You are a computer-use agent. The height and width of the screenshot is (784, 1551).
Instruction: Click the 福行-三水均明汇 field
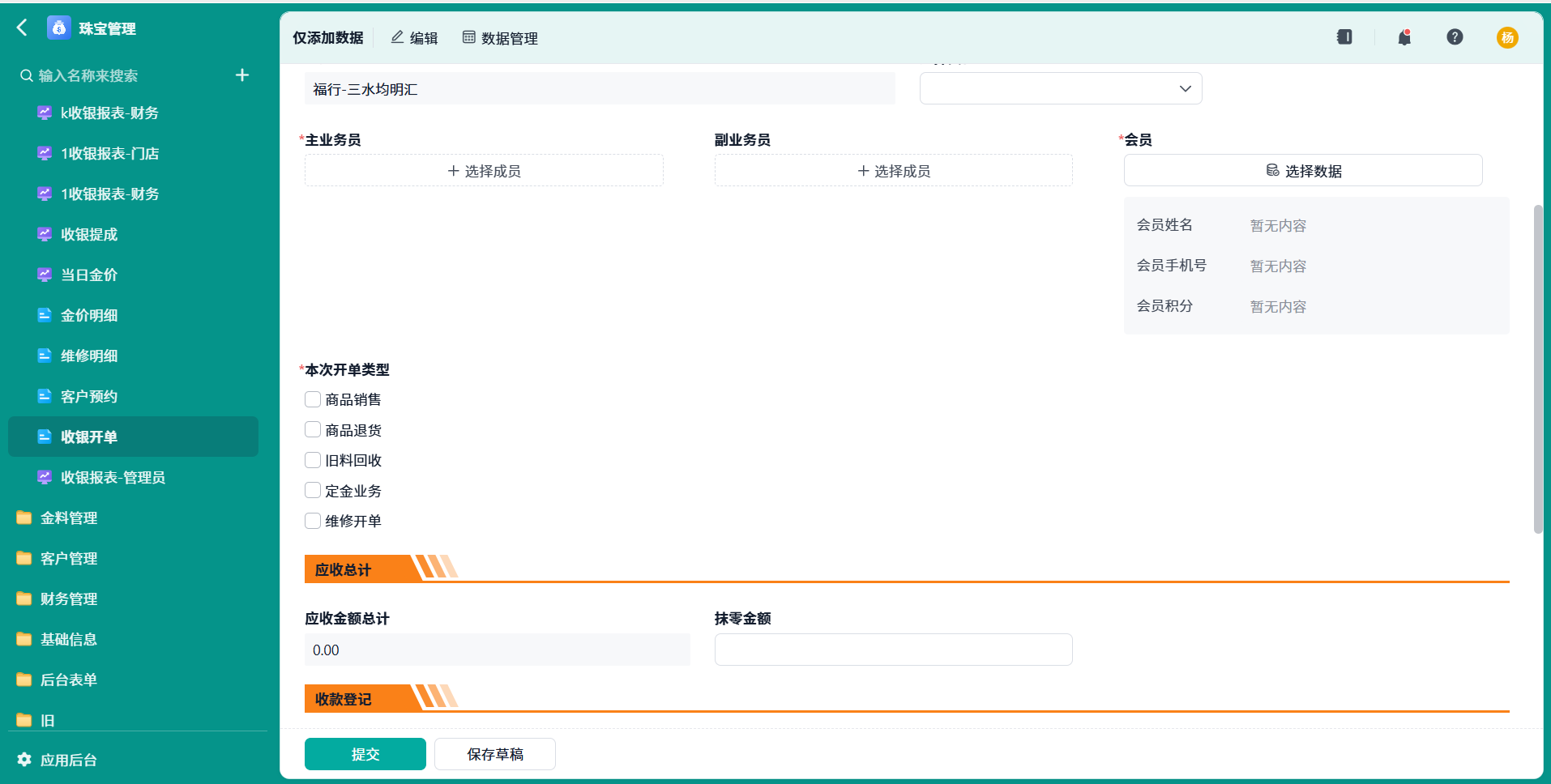click(600, 88)
